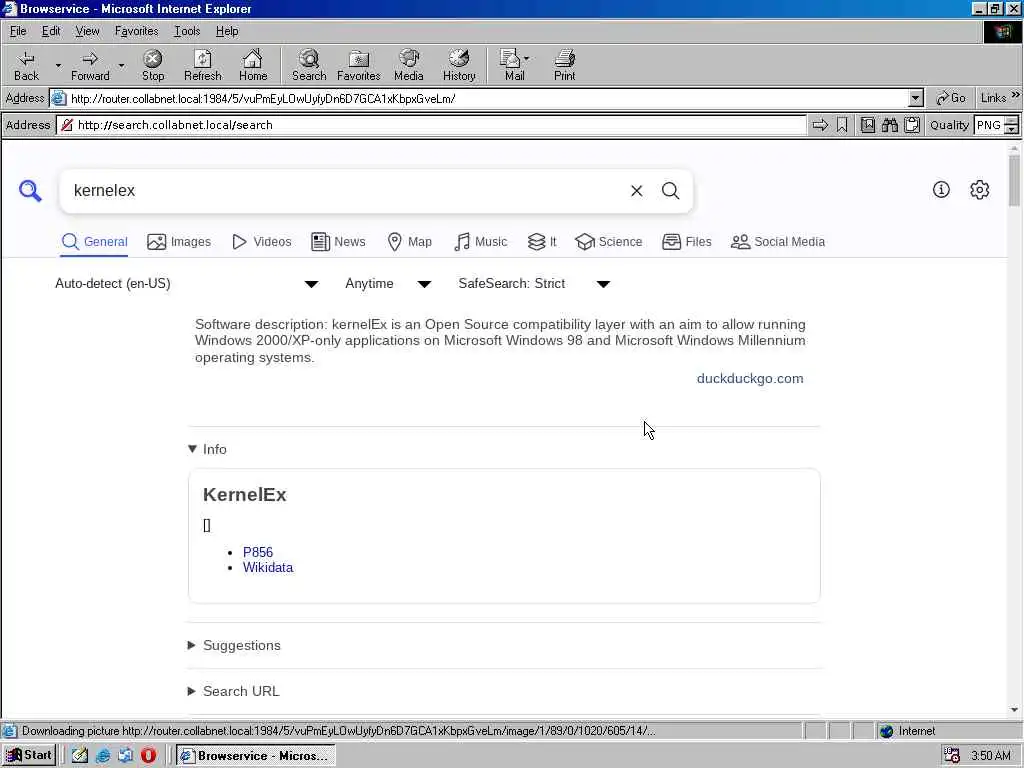Open the IE Search toolbar button
The height and width of the screenshot is (768, 1024).
click(x=309, y=65)
